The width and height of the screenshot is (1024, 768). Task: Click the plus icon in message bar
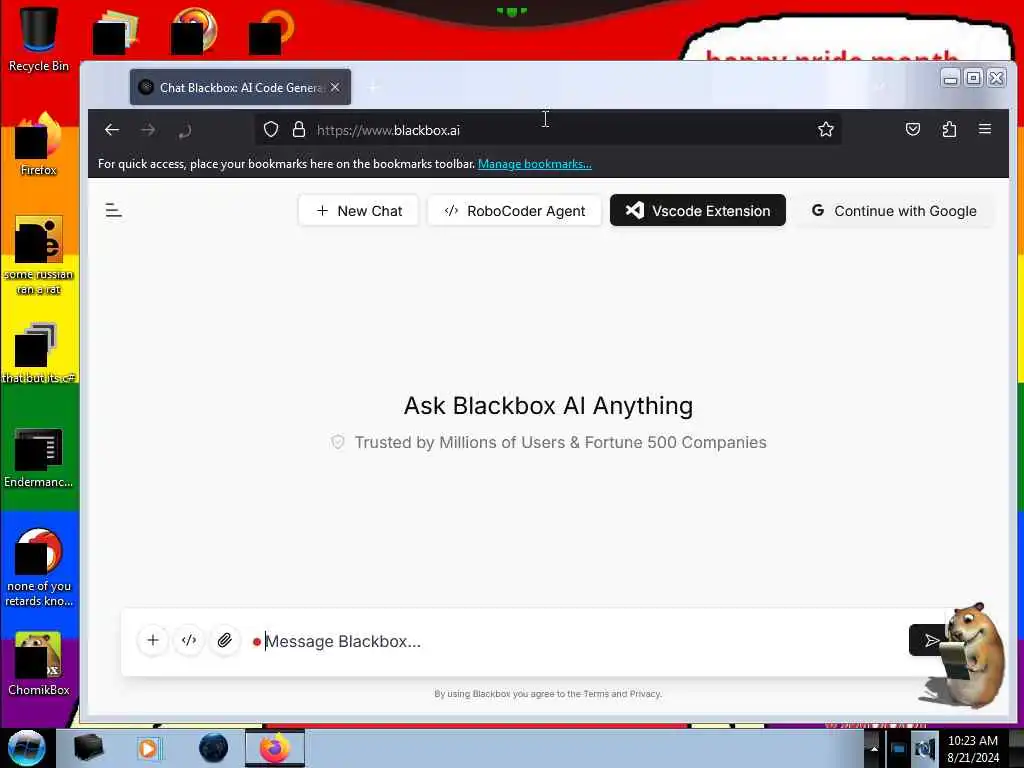(x=153, y=640)
